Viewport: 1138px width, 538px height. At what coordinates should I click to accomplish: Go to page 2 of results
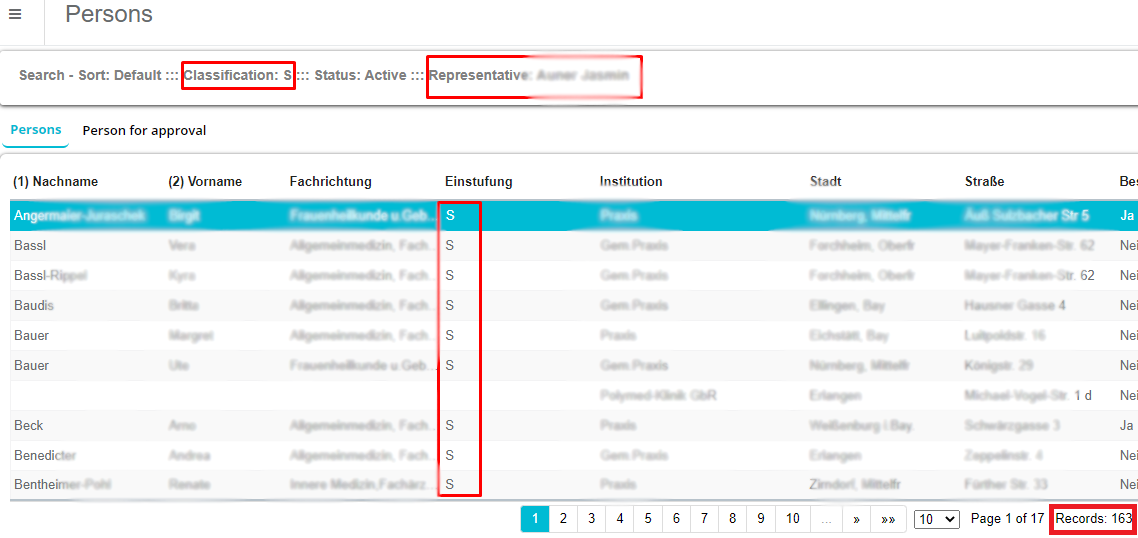point(563,519)
